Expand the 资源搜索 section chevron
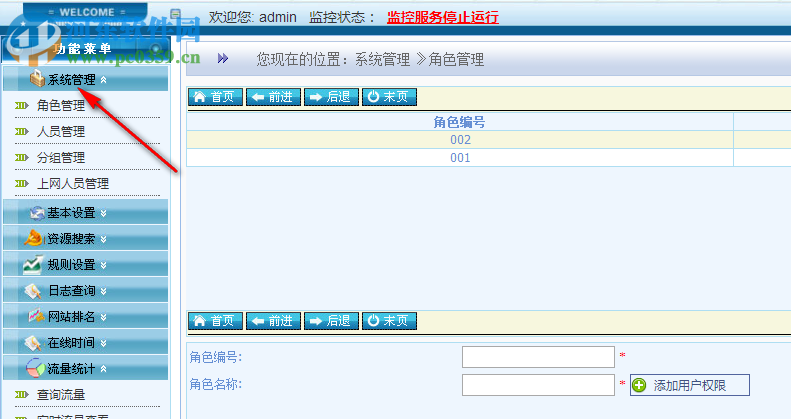Screen dimensions: 791x419 point(103,239)
